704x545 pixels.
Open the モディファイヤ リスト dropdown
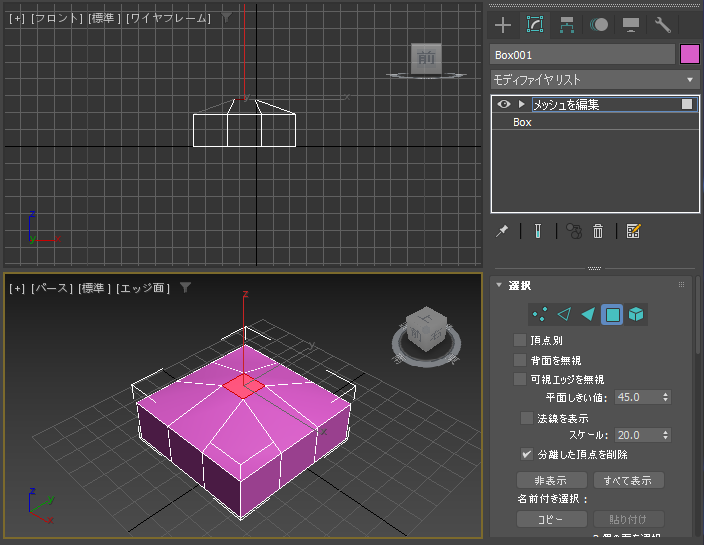coord(595,80)
